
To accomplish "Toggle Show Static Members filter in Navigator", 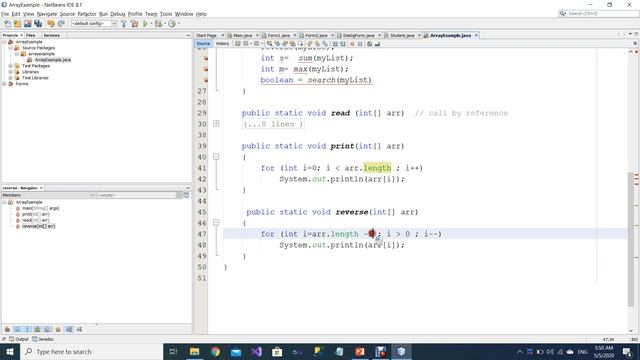I will [x=27, y=329].
